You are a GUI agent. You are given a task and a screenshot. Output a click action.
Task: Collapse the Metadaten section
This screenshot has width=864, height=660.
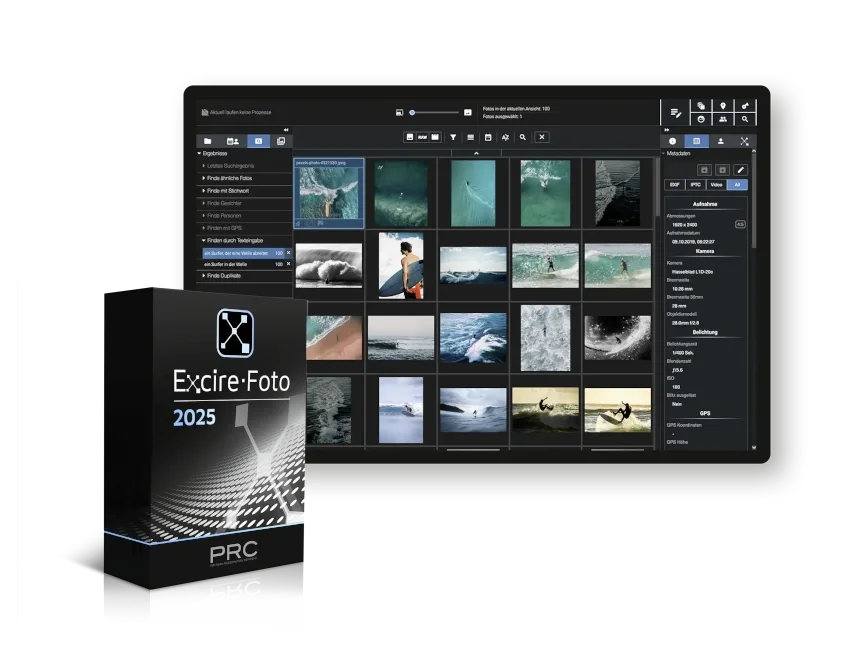663,154
